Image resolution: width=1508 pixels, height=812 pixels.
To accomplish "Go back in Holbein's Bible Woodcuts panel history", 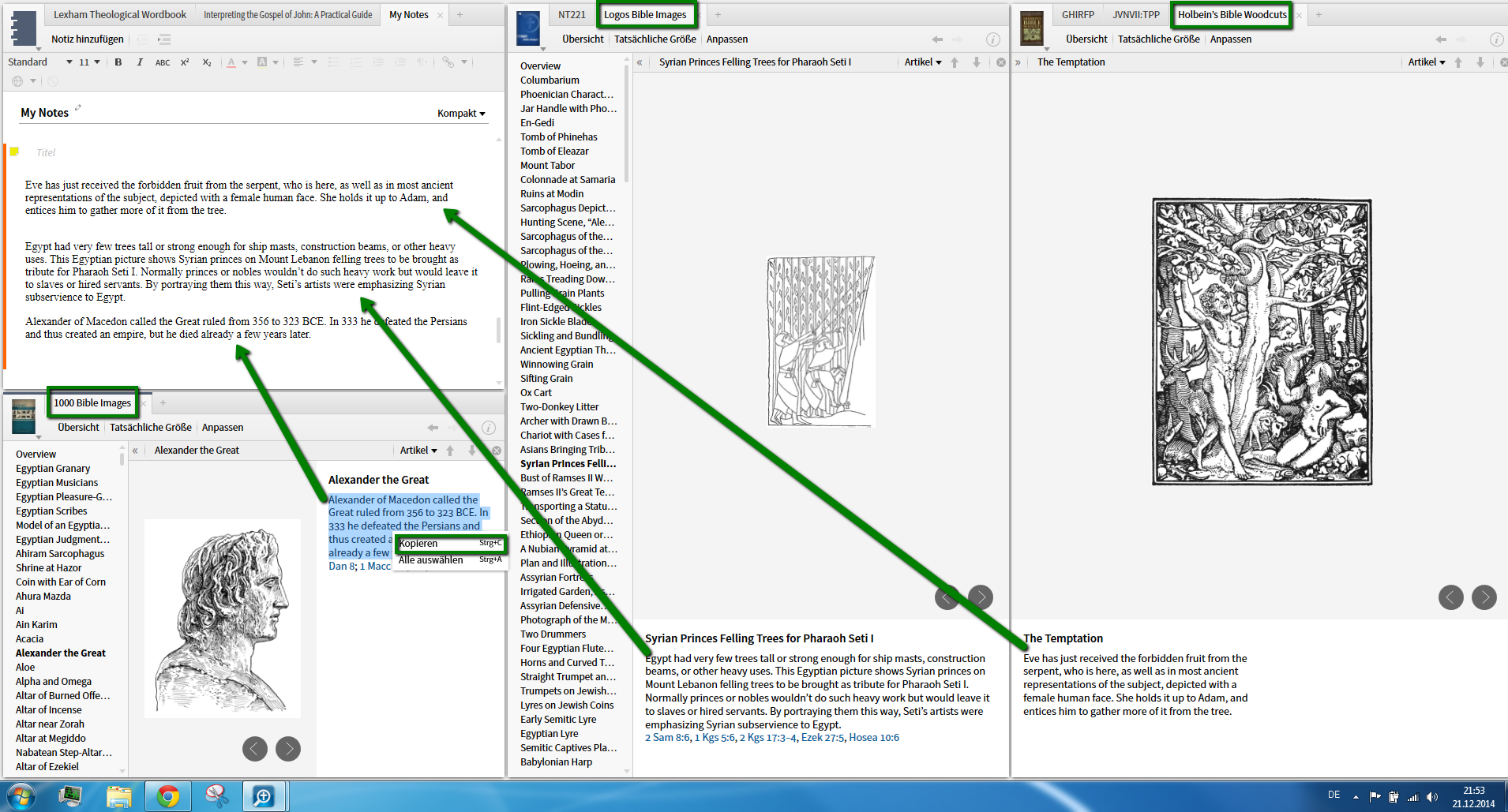I will pyautogui.click(x=1441, y=39).
